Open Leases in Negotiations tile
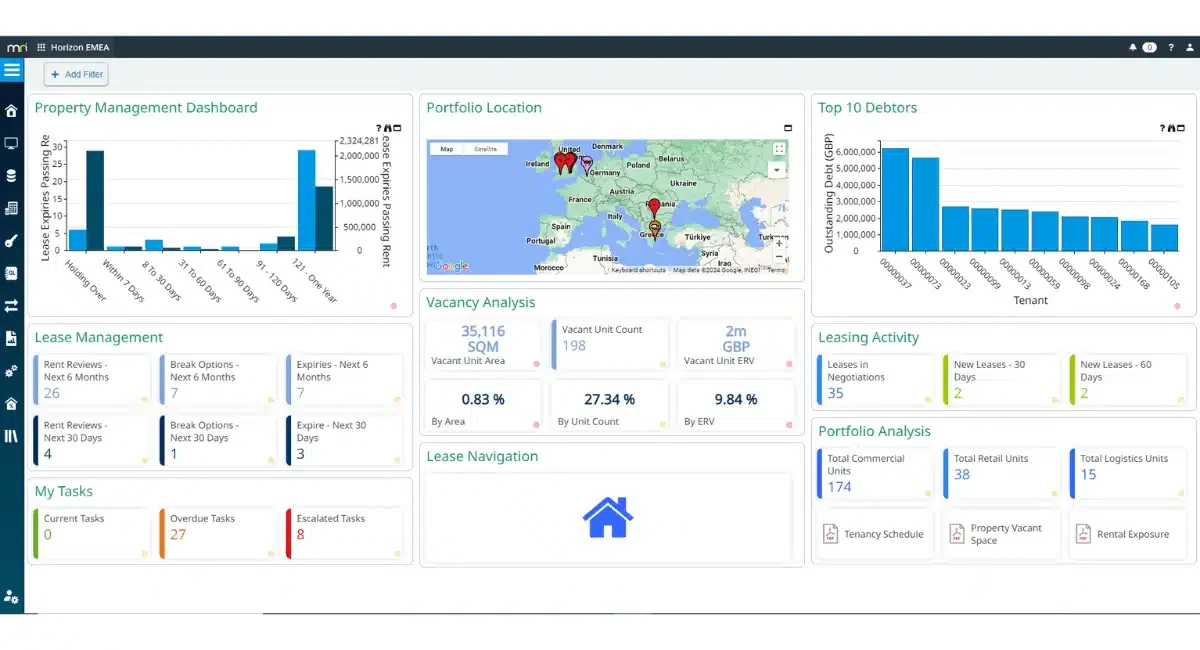This screenshot has height=650, width=1200. click(x=876, y=379)
